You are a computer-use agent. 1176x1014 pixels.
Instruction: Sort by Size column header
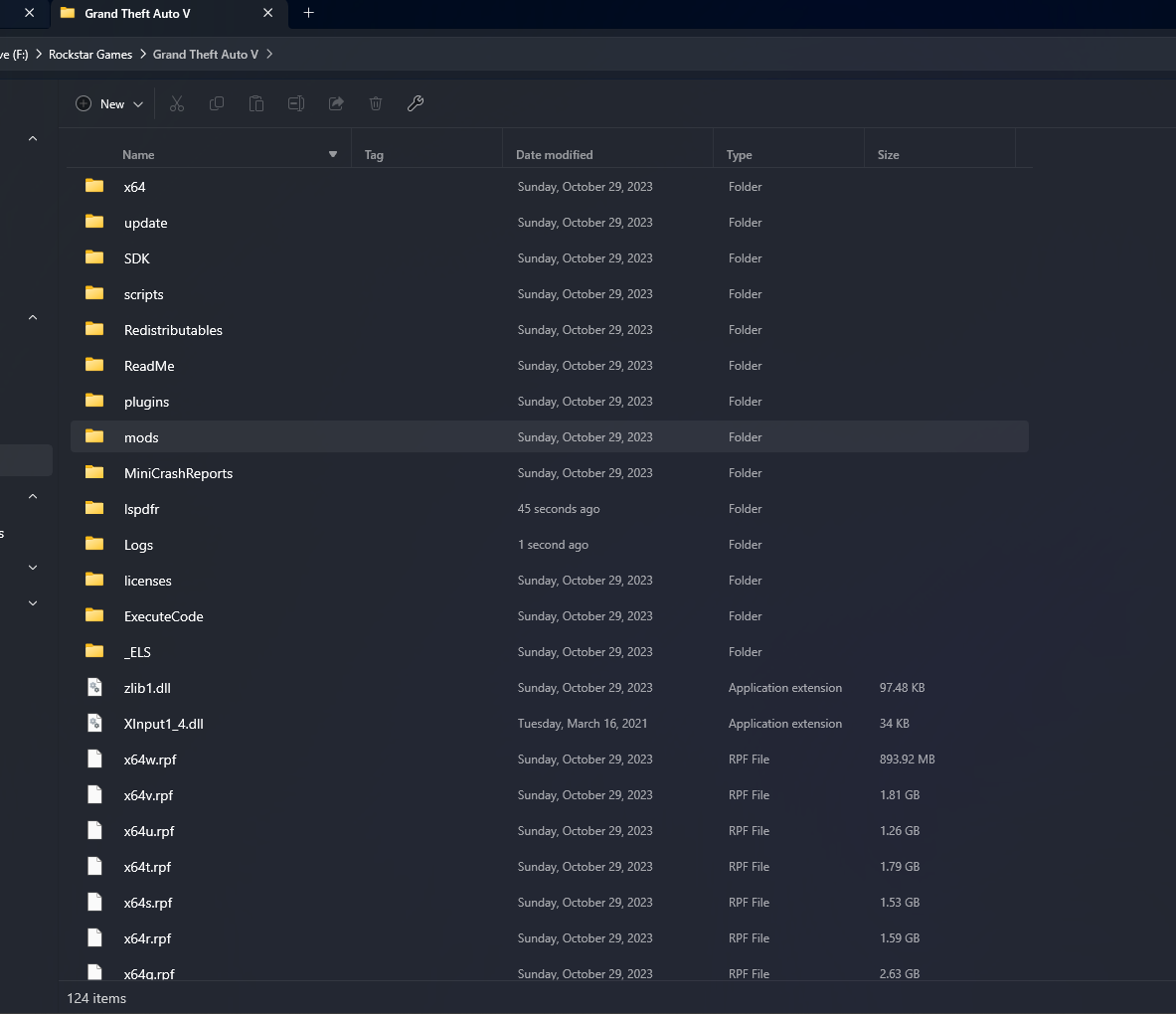(888, 154)
